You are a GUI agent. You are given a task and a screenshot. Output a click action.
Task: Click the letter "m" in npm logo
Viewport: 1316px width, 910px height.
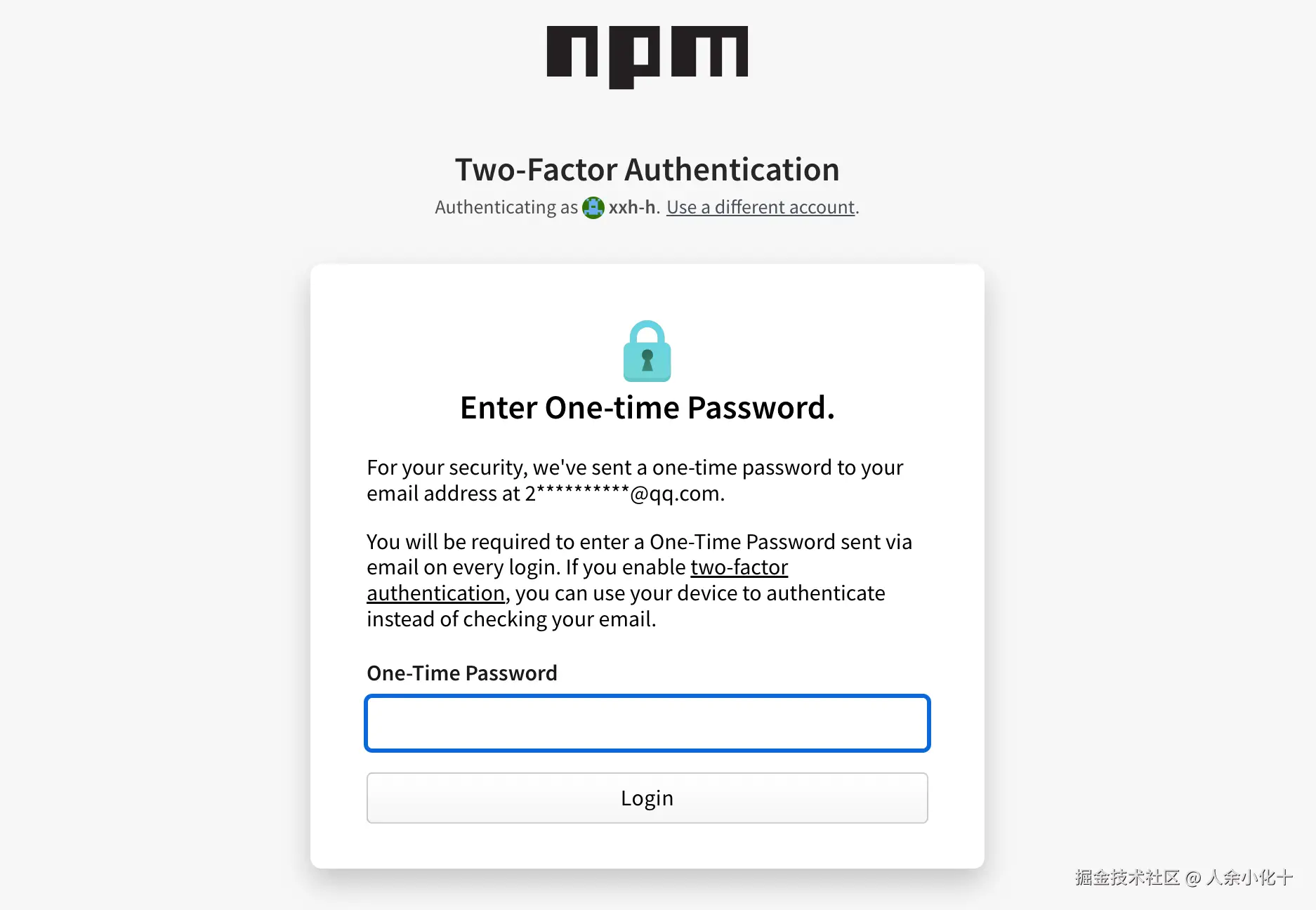click(709, 52)
